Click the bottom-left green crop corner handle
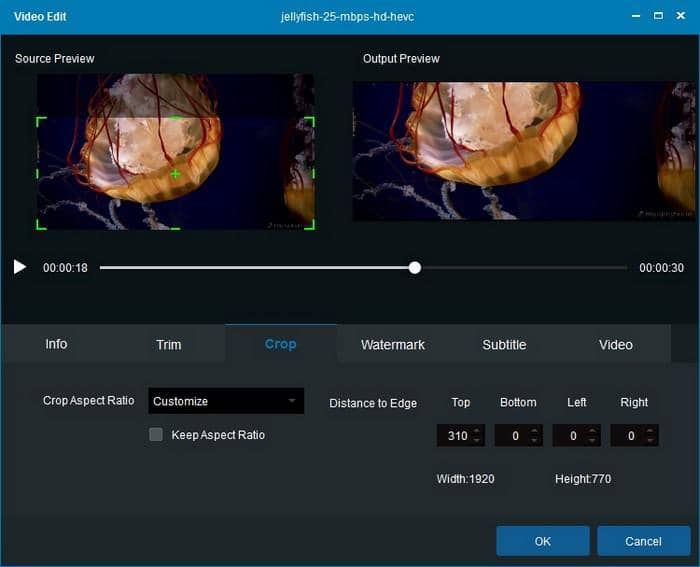This screenshot has width=700, height=567. (x=41, y=225)
